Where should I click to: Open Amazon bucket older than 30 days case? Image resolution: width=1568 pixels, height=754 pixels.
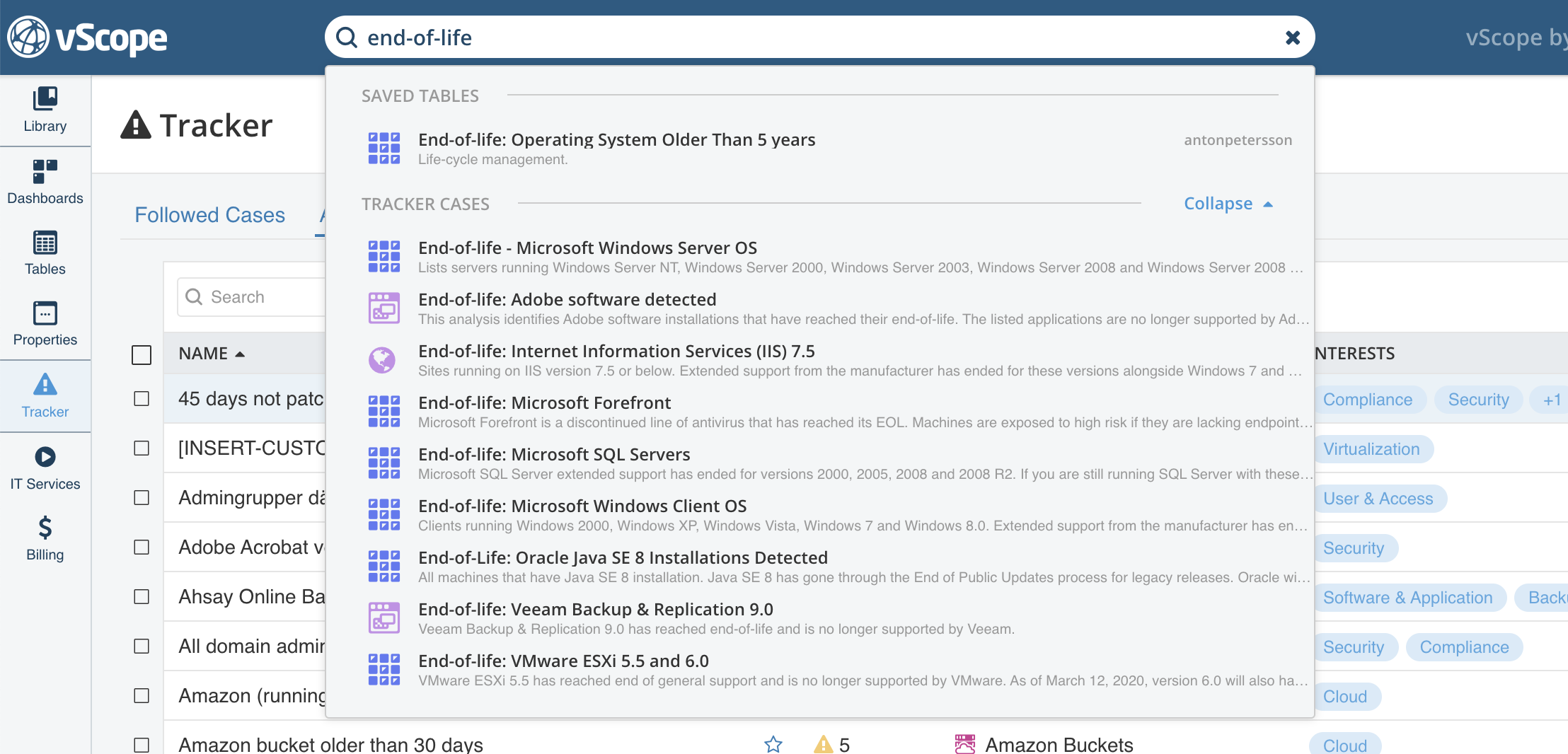tap(330, 744)
